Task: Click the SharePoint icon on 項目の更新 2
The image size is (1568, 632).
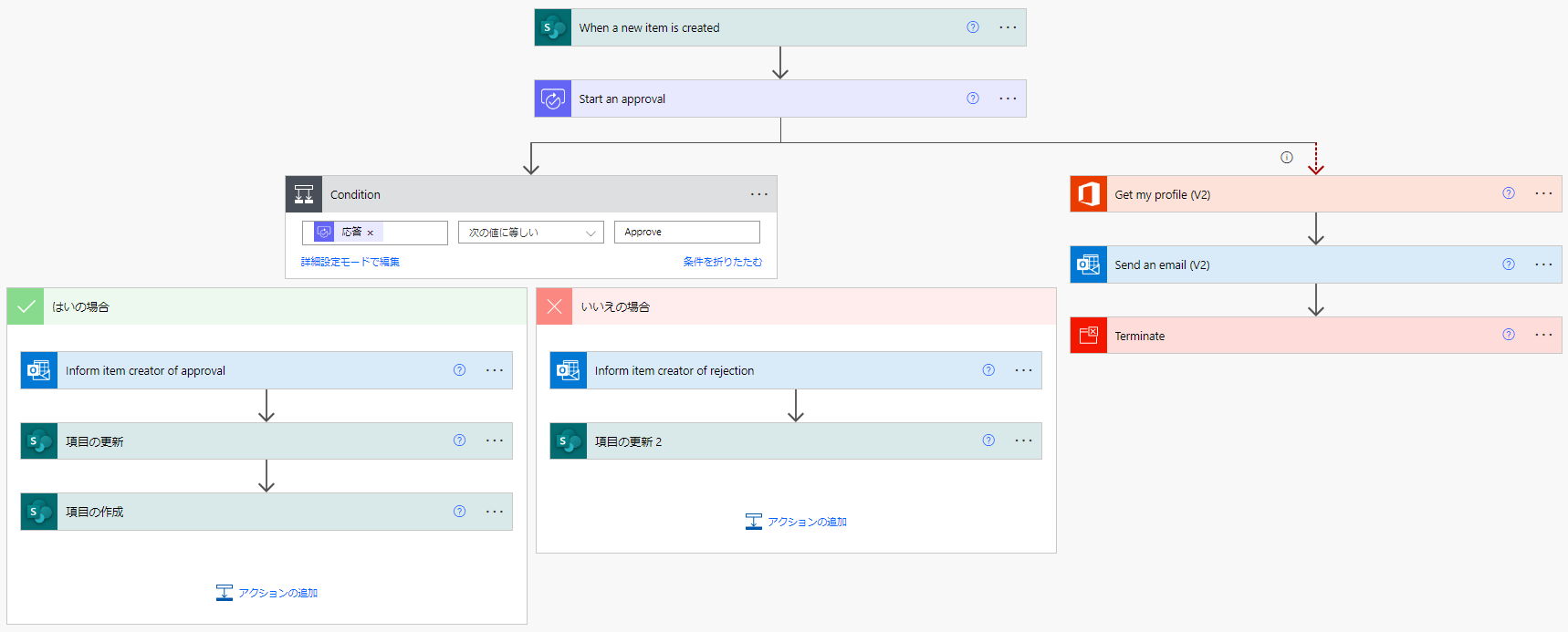Action: tap(569, 441)
